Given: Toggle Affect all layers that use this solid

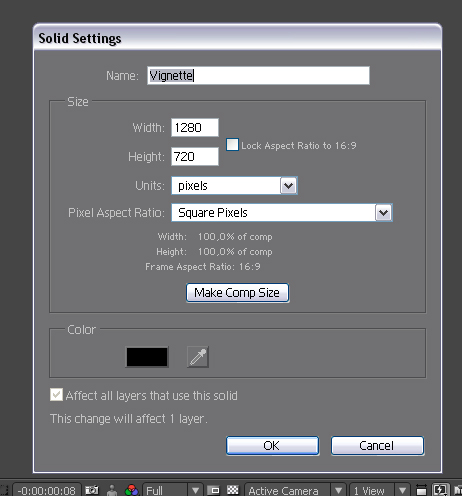Looking at the screenshot, I should (x=56, y=395).
